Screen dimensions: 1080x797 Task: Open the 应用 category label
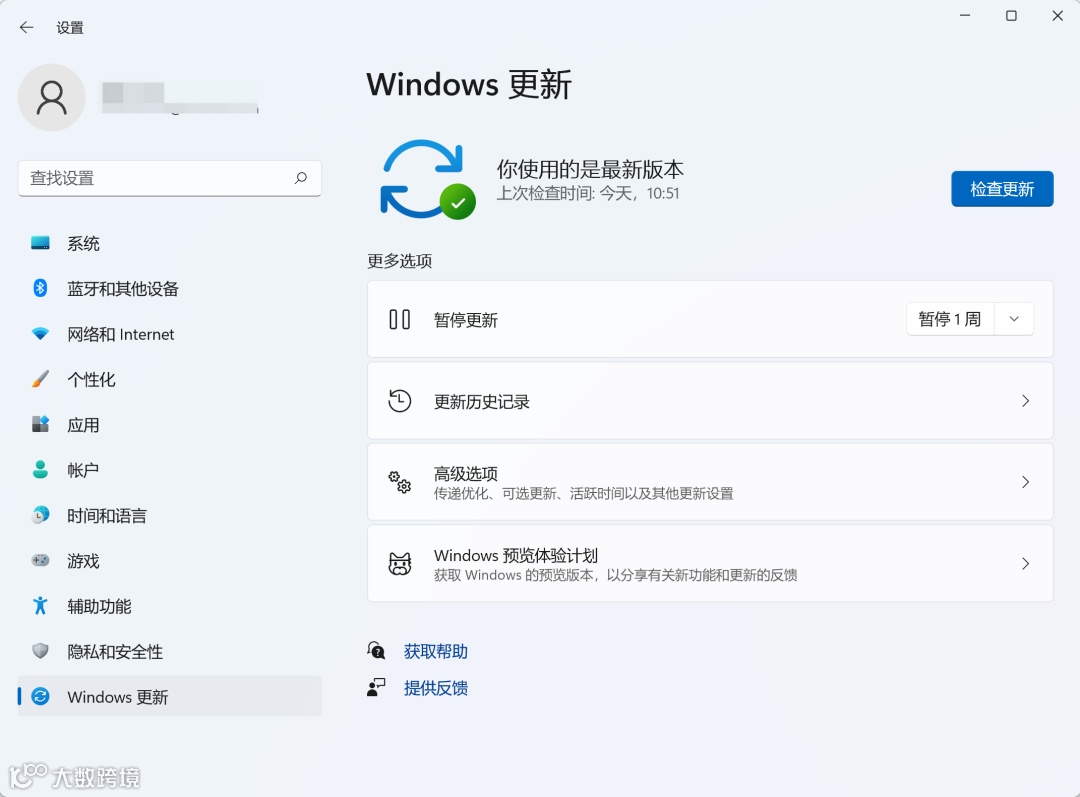coord(83,425)
